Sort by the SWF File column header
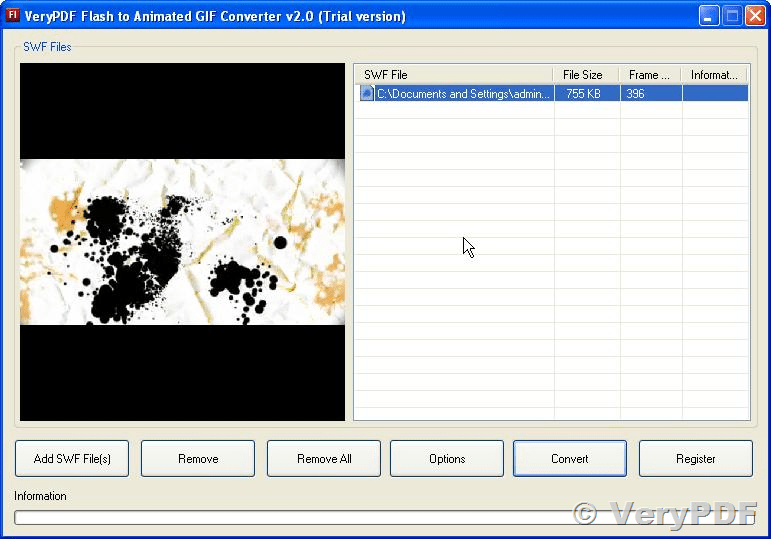The image size is (771, 539). tap(453, 75)
